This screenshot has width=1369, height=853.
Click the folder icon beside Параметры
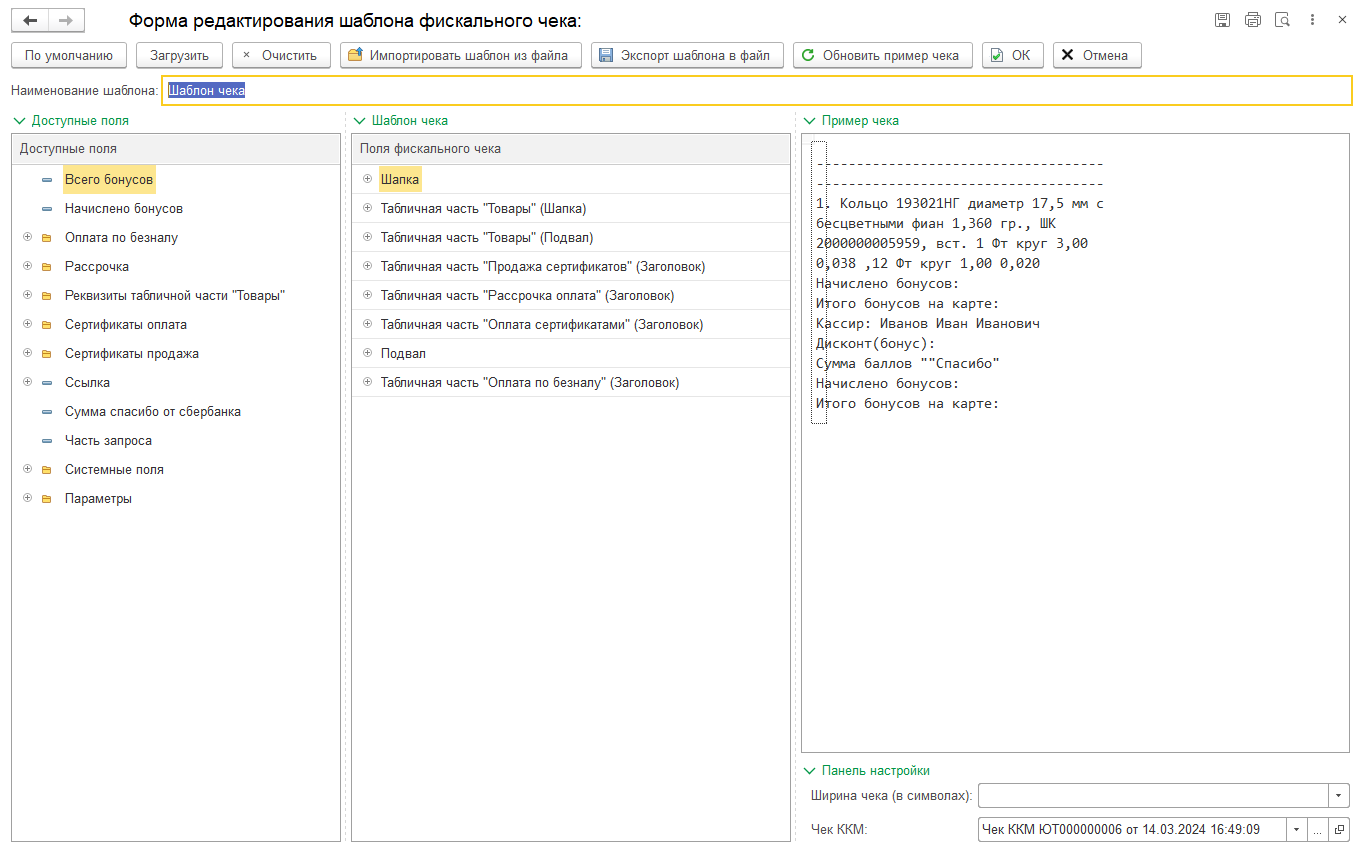47,499
